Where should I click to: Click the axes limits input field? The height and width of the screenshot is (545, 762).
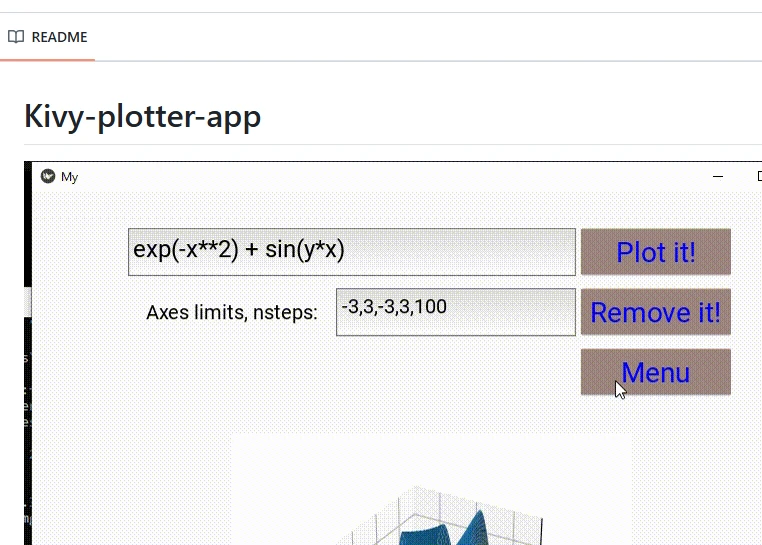tap(456, 312)
